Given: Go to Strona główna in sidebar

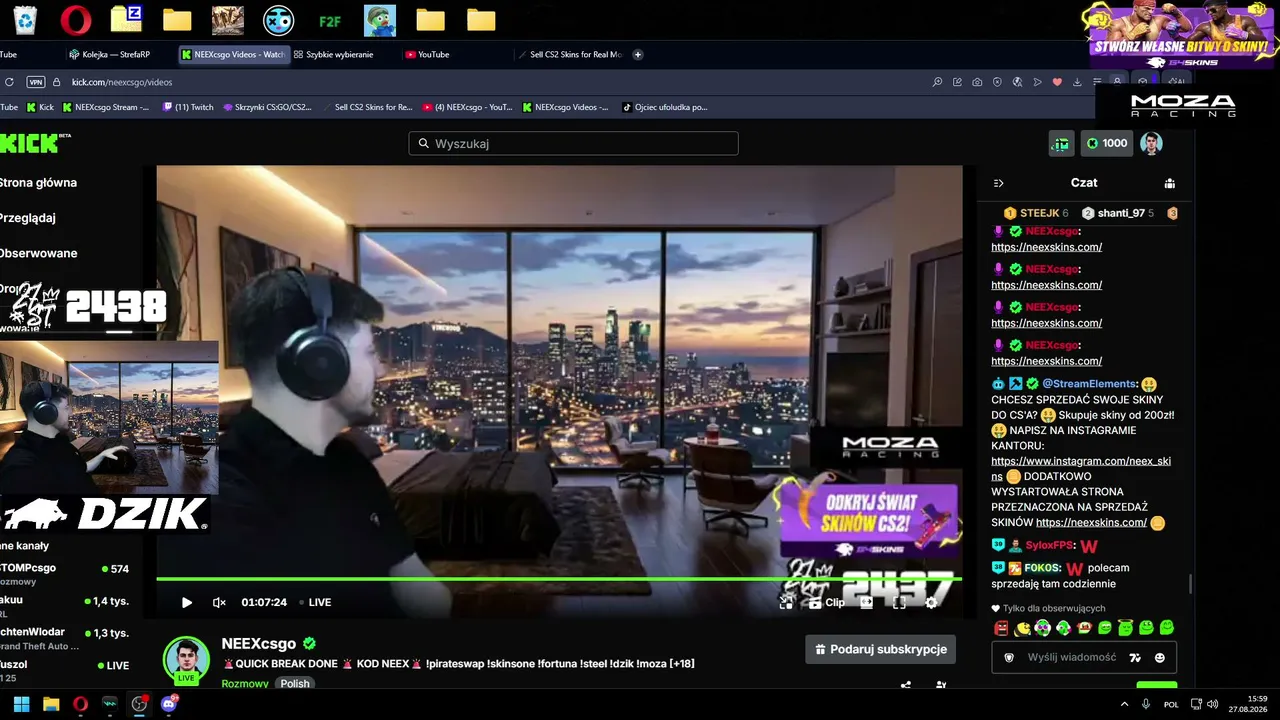Looking at the screenshot, I should click(38, 183).
